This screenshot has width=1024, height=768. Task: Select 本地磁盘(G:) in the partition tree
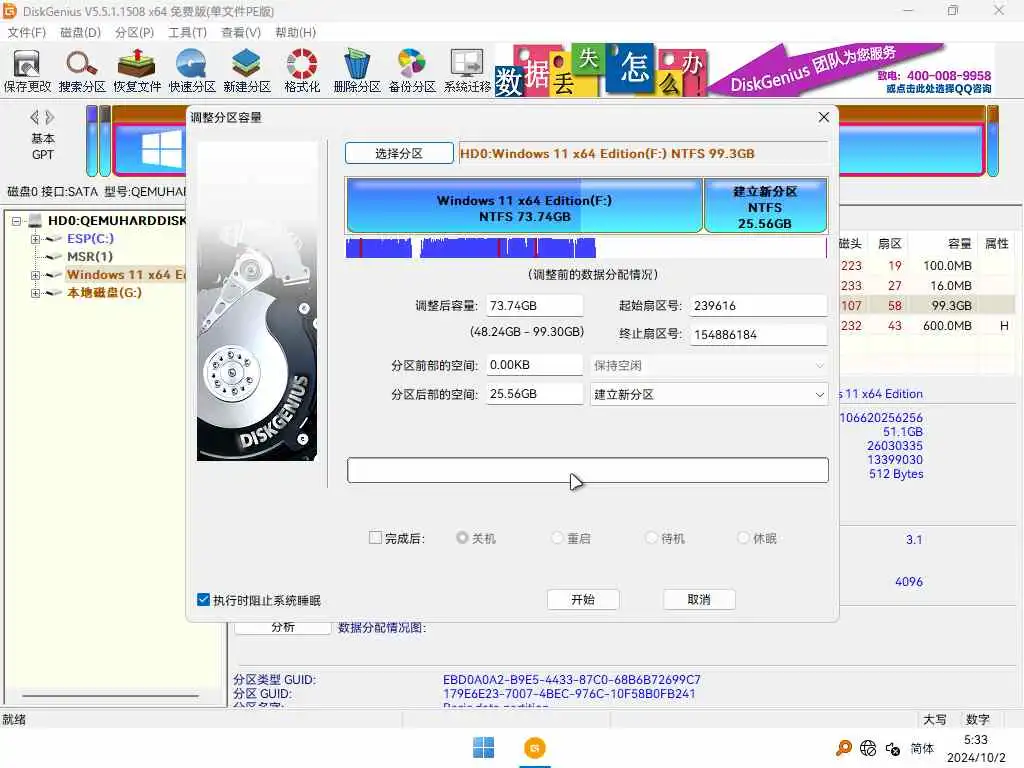[x=104, y=293]
